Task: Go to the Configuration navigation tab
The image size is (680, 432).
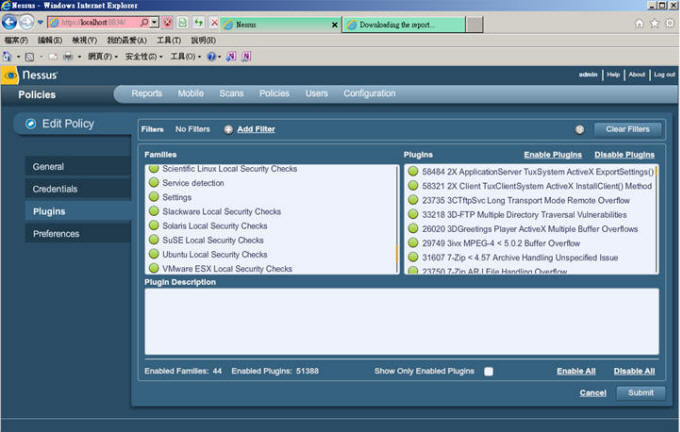Action: [x=369, y=93]
